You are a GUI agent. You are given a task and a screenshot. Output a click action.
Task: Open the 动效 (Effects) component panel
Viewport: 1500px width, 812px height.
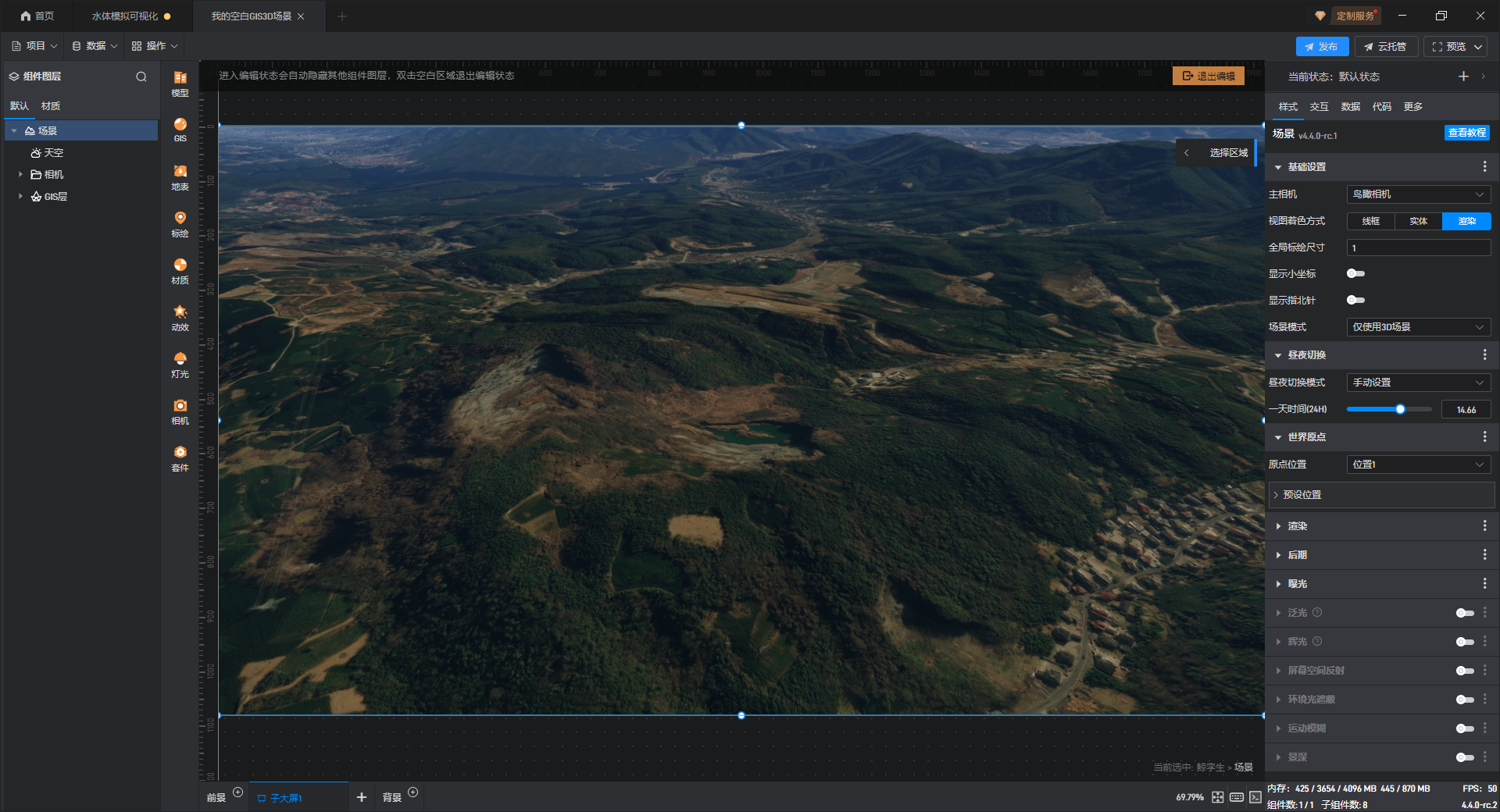pyautogui.click(x=180, y=318)
